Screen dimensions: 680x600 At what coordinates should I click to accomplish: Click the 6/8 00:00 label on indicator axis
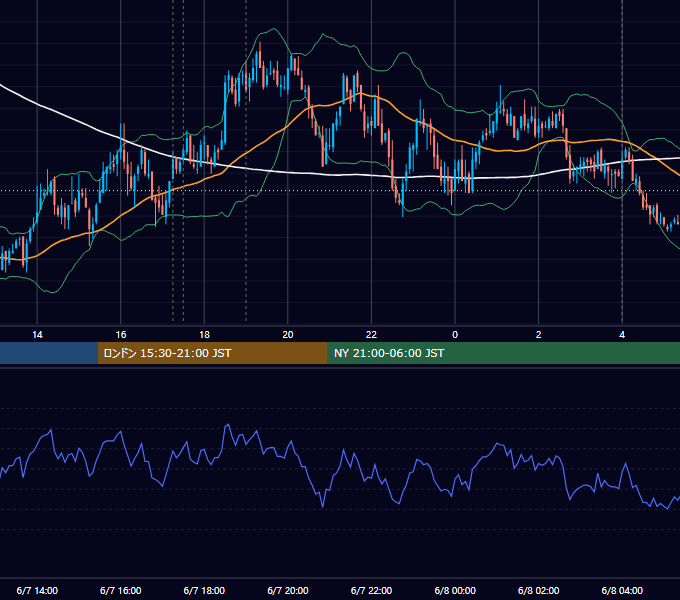(455, 590)
